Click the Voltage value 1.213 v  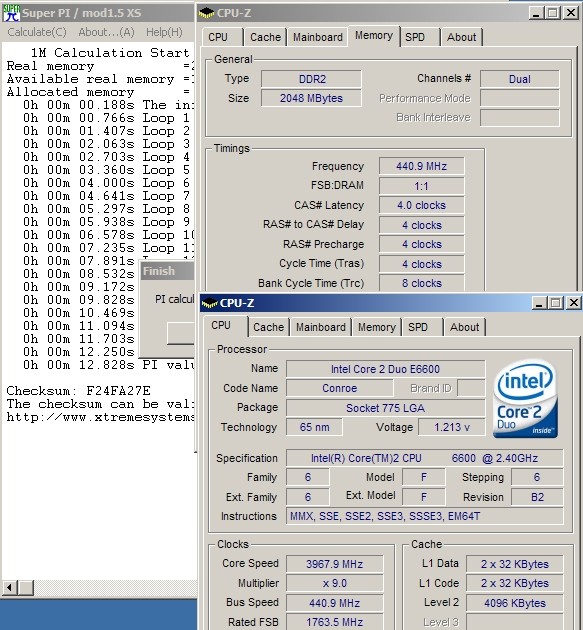point(452,427)
